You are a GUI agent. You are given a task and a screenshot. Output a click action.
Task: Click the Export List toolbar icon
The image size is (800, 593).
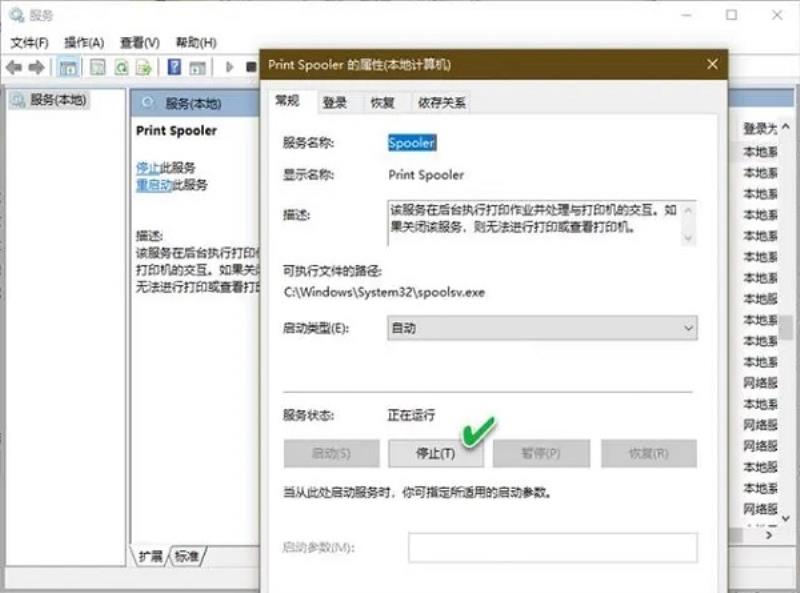click(144, 67)
